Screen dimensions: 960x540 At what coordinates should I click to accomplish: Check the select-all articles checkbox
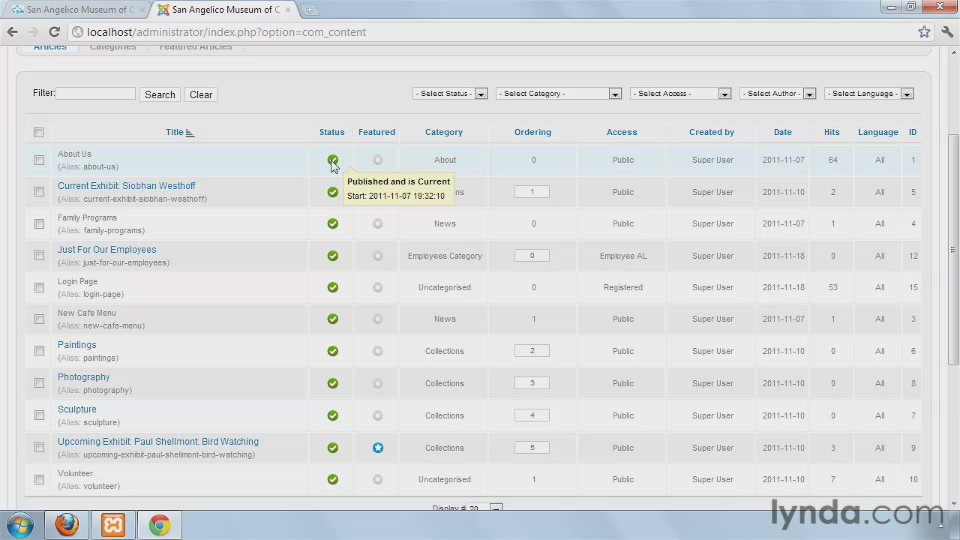(x=39, y=132)
